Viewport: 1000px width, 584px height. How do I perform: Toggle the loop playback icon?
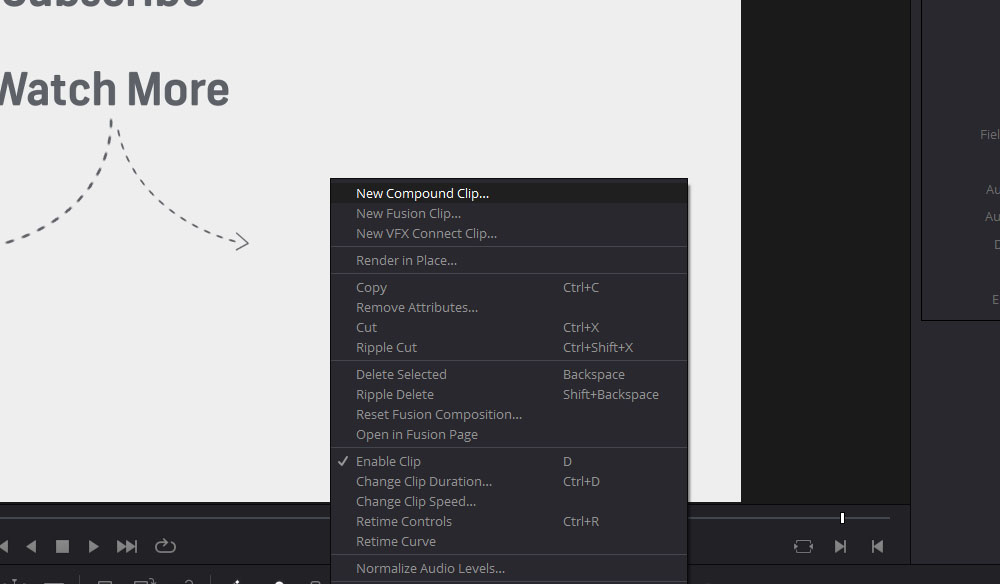pyautogui.click(x=165, y=546)
